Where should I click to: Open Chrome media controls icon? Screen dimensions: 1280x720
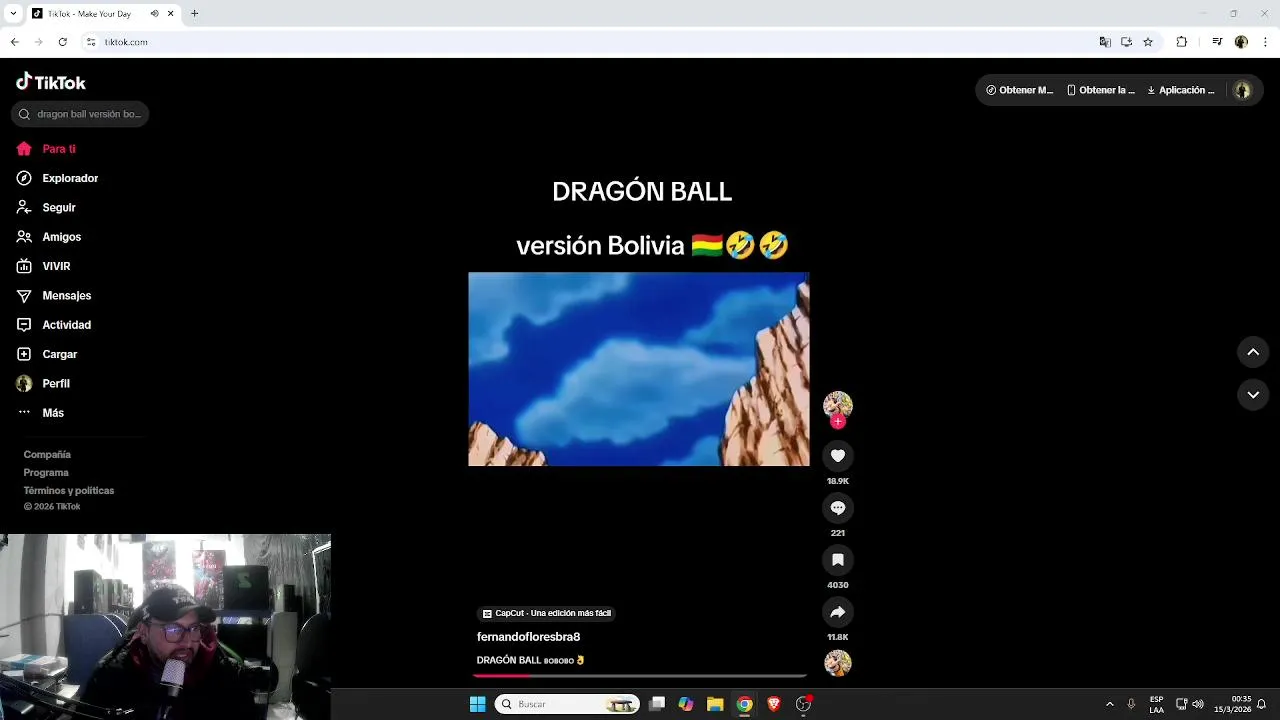click(x=1217, y=42)
